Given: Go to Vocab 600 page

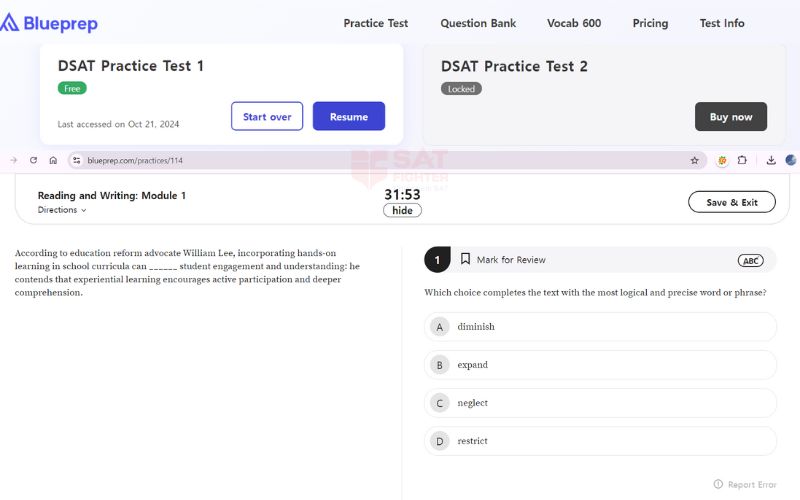Looking at the screenshot, I should click(574, 23).
